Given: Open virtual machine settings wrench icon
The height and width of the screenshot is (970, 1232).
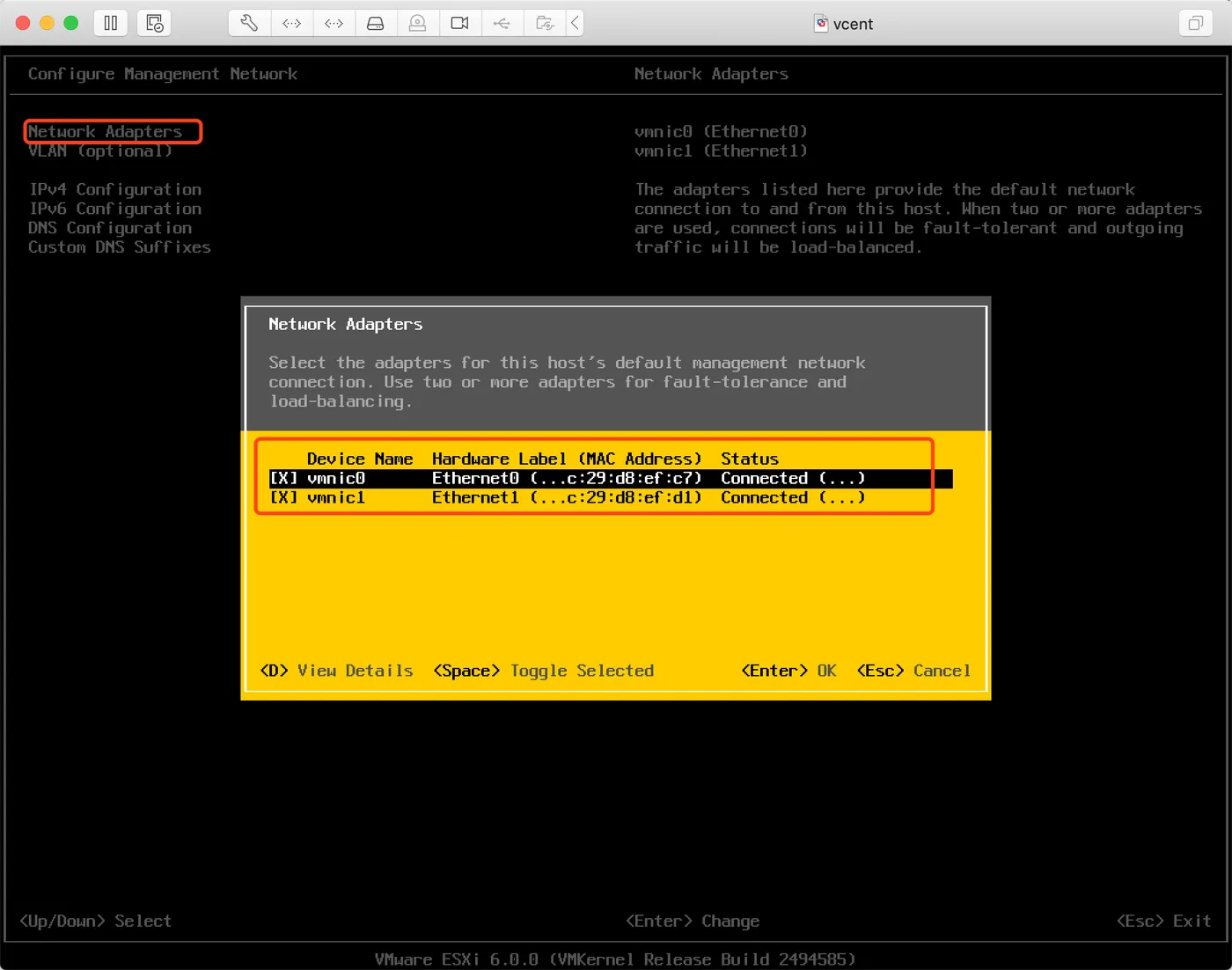Looking at the screenshot, I should click(x=249, y=23).
